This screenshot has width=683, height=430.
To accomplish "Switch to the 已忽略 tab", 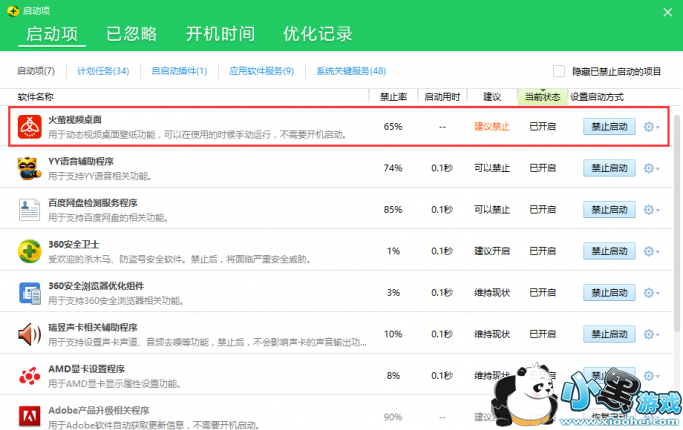I will (132, 34).
